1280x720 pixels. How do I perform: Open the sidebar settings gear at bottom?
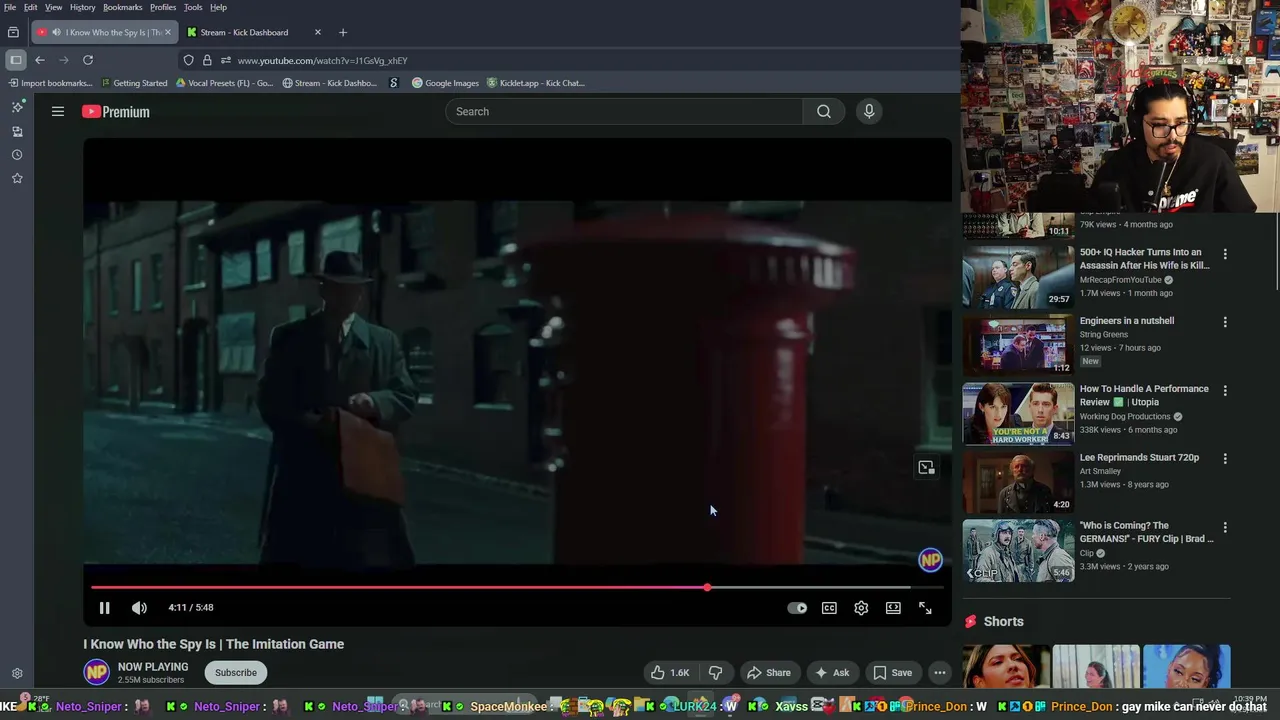pos(17,674)
